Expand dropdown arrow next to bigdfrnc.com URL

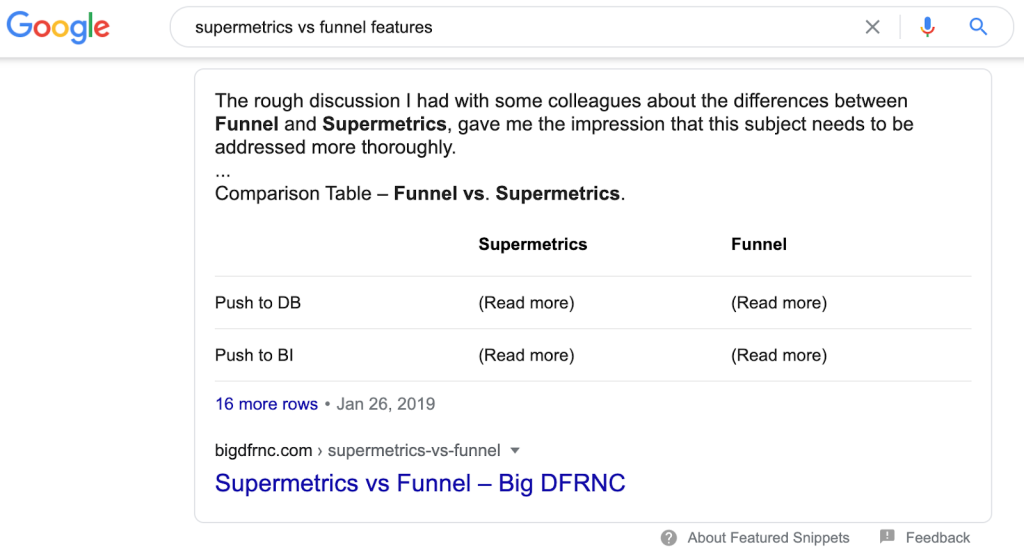(515, 451)
